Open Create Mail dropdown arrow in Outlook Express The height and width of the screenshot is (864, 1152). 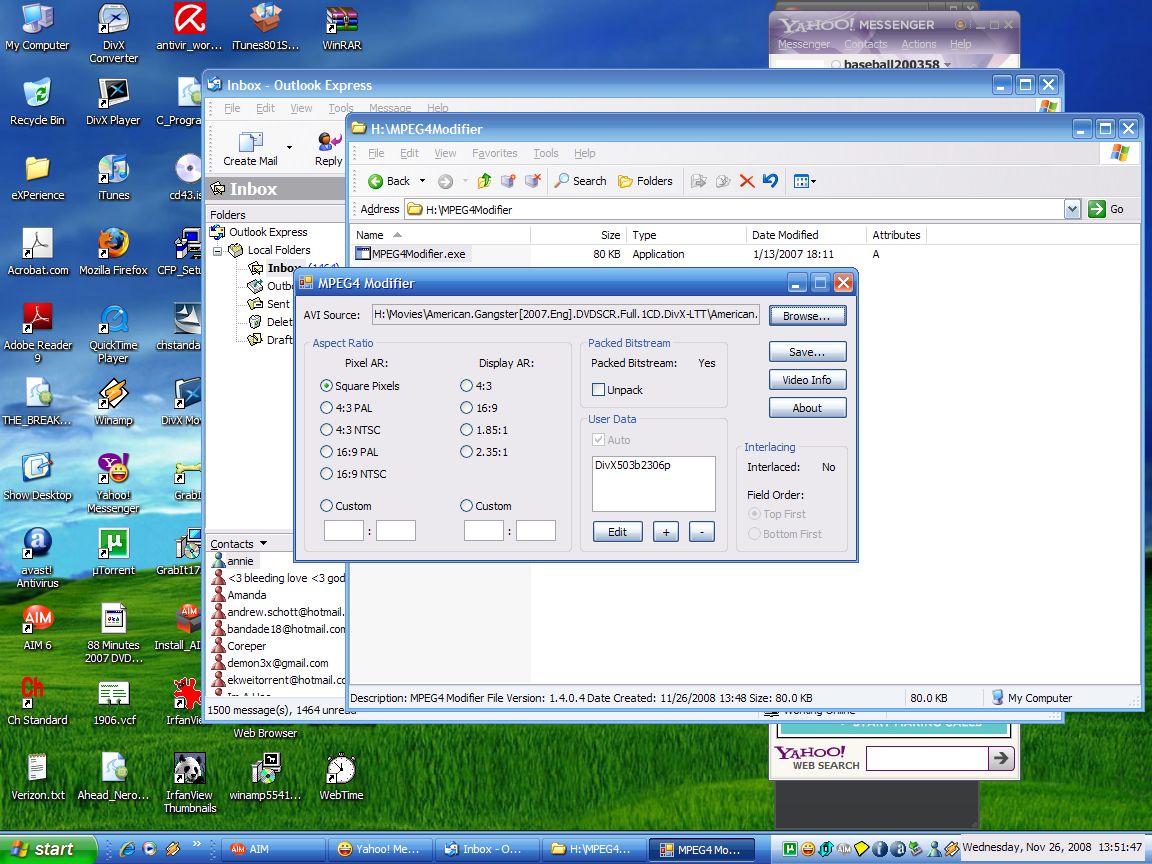click(289, 148)
